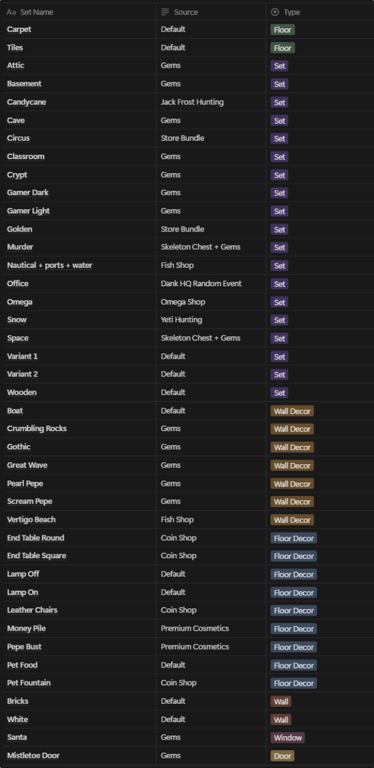The height and width of the screenshot is (768, 374).
Task: Click the green Floor tag on Carpet row
Action: (282, 30)
